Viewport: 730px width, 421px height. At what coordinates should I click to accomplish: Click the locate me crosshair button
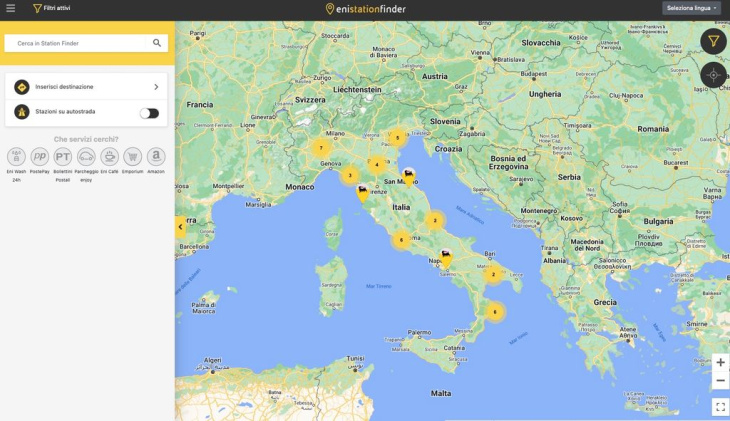click(x=713, y=75)
